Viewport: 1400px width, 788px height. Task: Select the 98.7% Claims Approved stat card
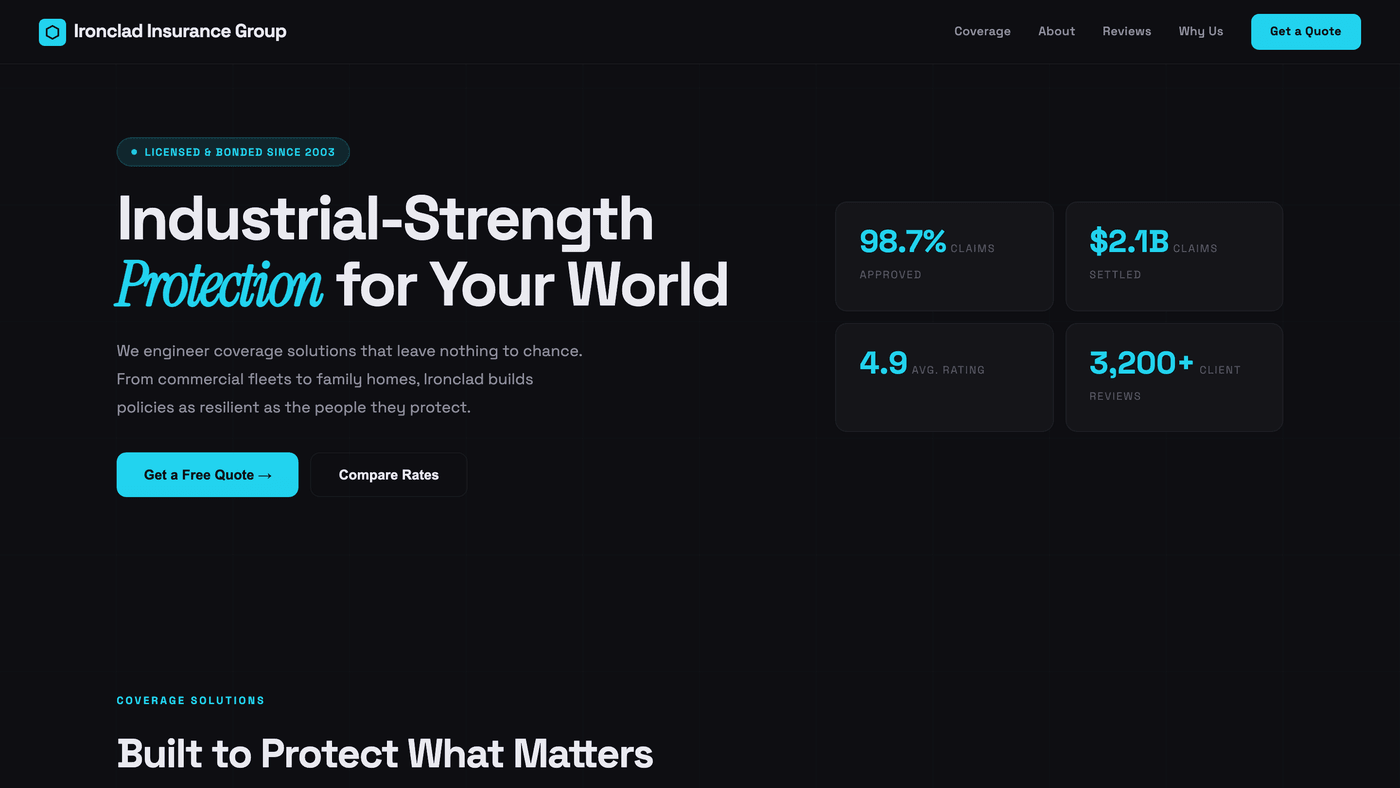(944, 257)
